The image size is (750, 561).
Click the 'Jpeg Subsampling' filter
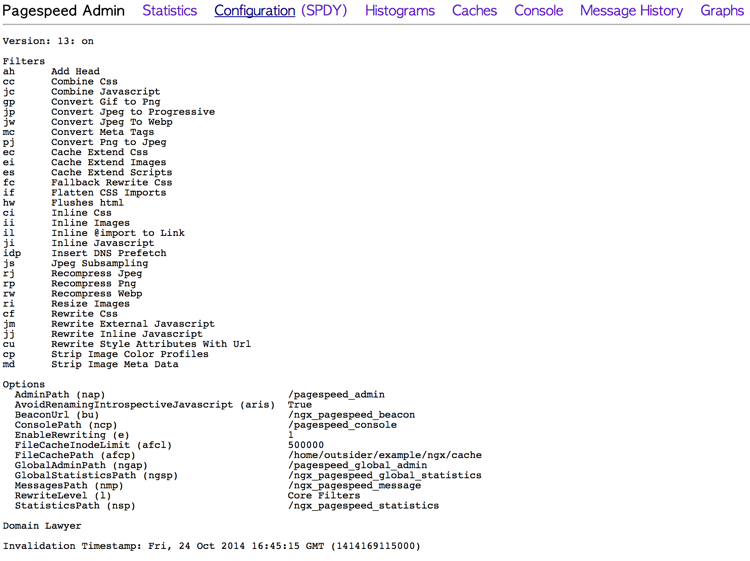[99, 263]
